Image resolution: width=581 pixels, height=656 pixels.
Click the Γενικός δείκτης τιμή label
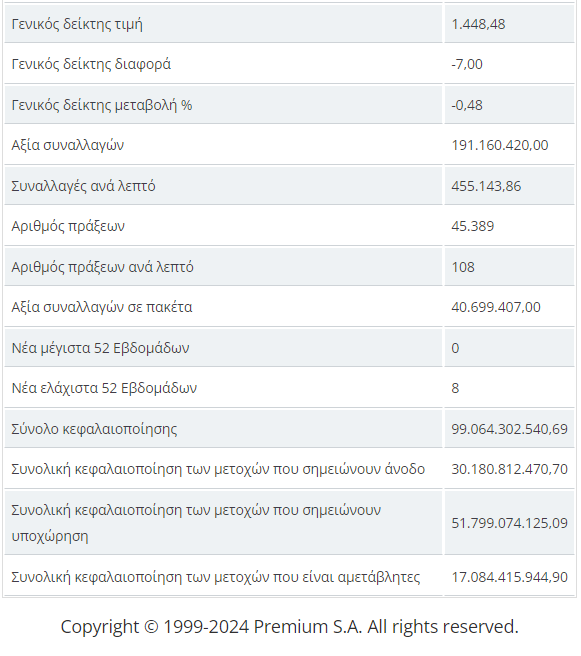77,24
